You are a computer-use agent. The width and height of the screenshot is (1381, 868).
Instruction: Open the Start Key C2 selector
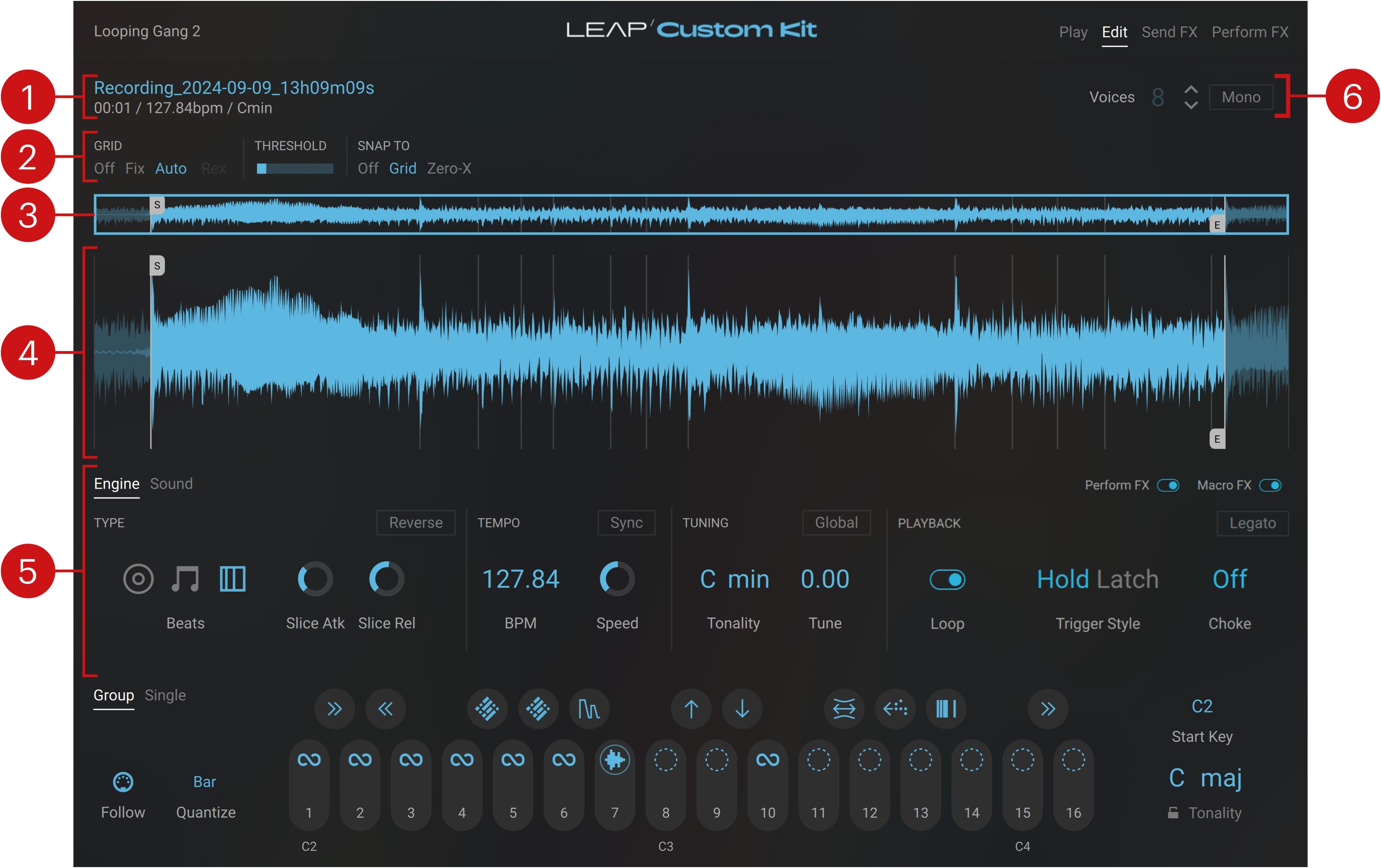(x=1202, y=706)
